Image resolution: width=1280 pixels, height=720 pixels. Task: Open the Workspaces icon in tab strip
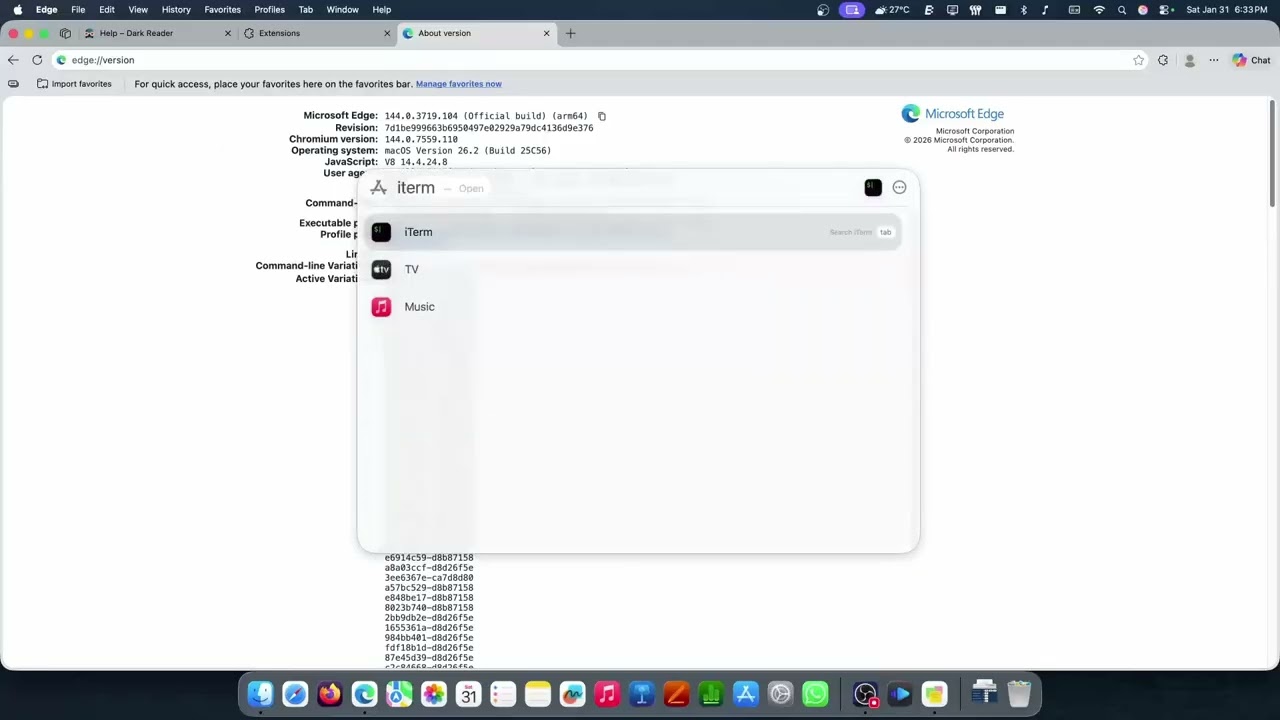click(x=66, y=33)
